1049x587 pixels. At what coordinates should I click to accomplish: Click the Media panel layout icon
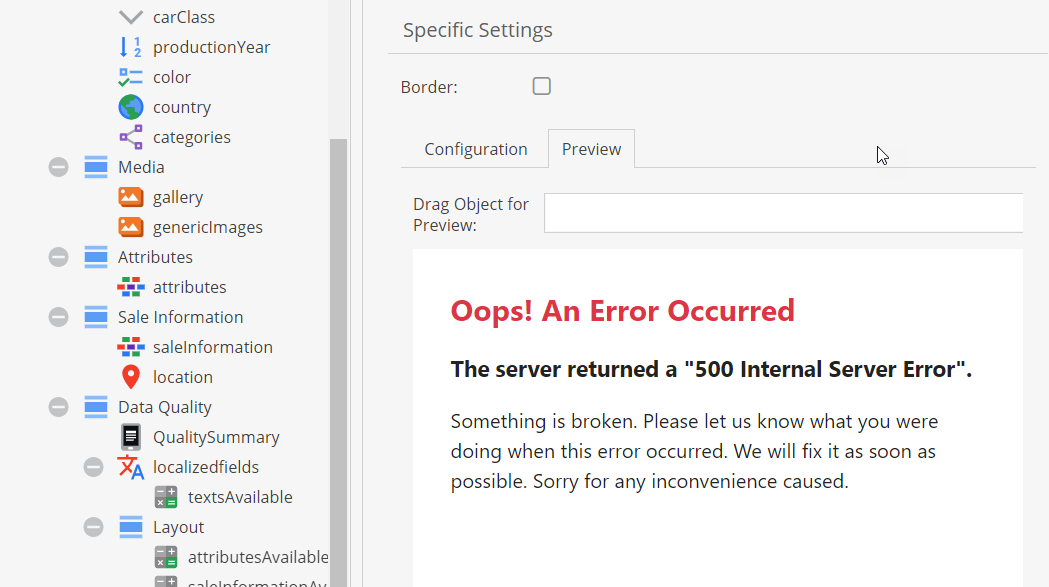(96, 167)
